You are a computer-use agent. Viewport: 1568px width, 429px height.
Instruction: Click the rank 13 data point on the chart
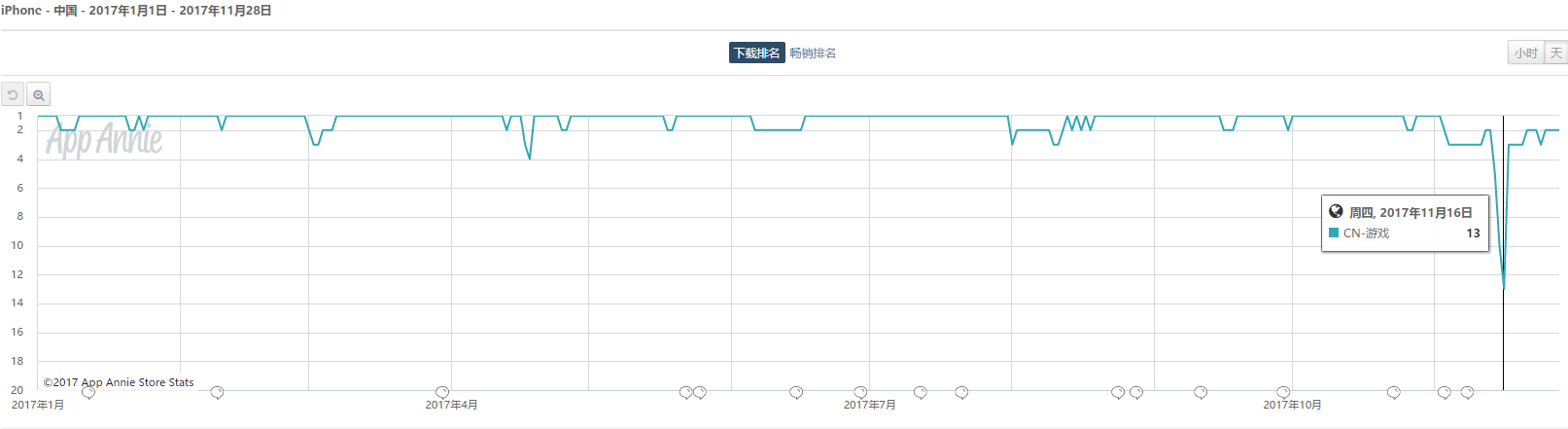coord(1503,289)
